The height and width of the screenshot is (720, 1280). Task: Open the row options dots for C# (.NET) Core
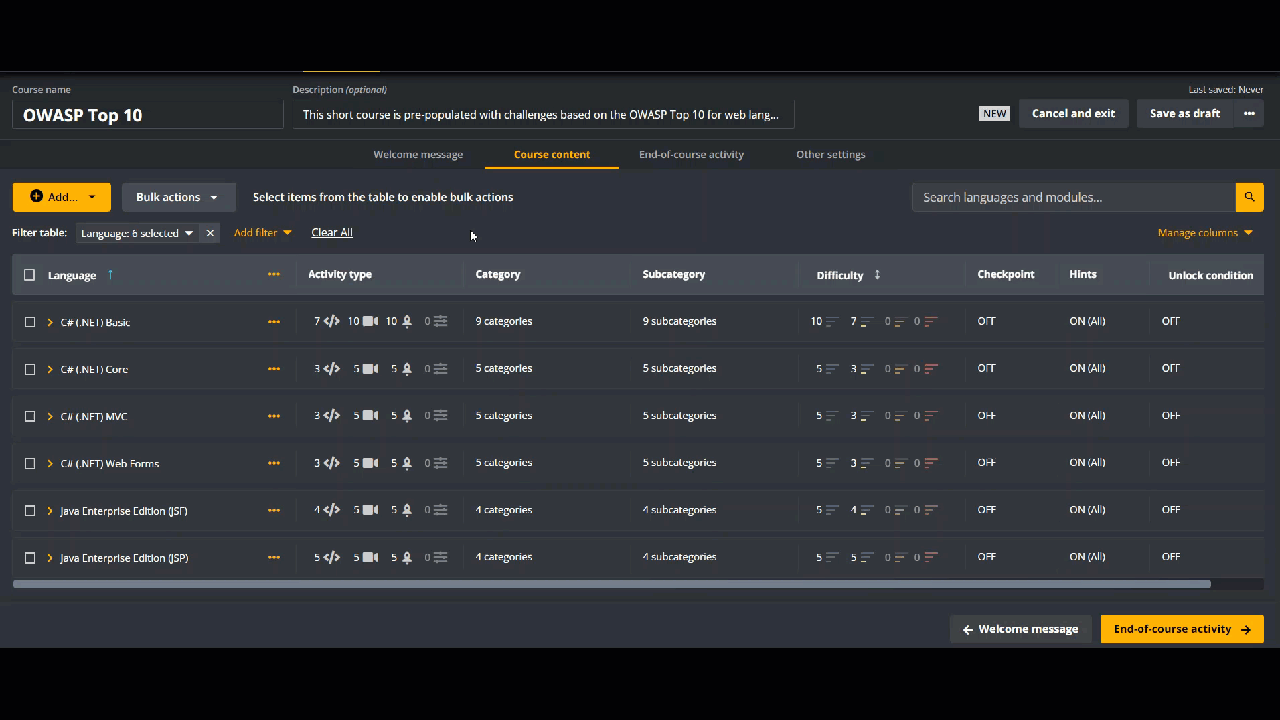(274, 369)
